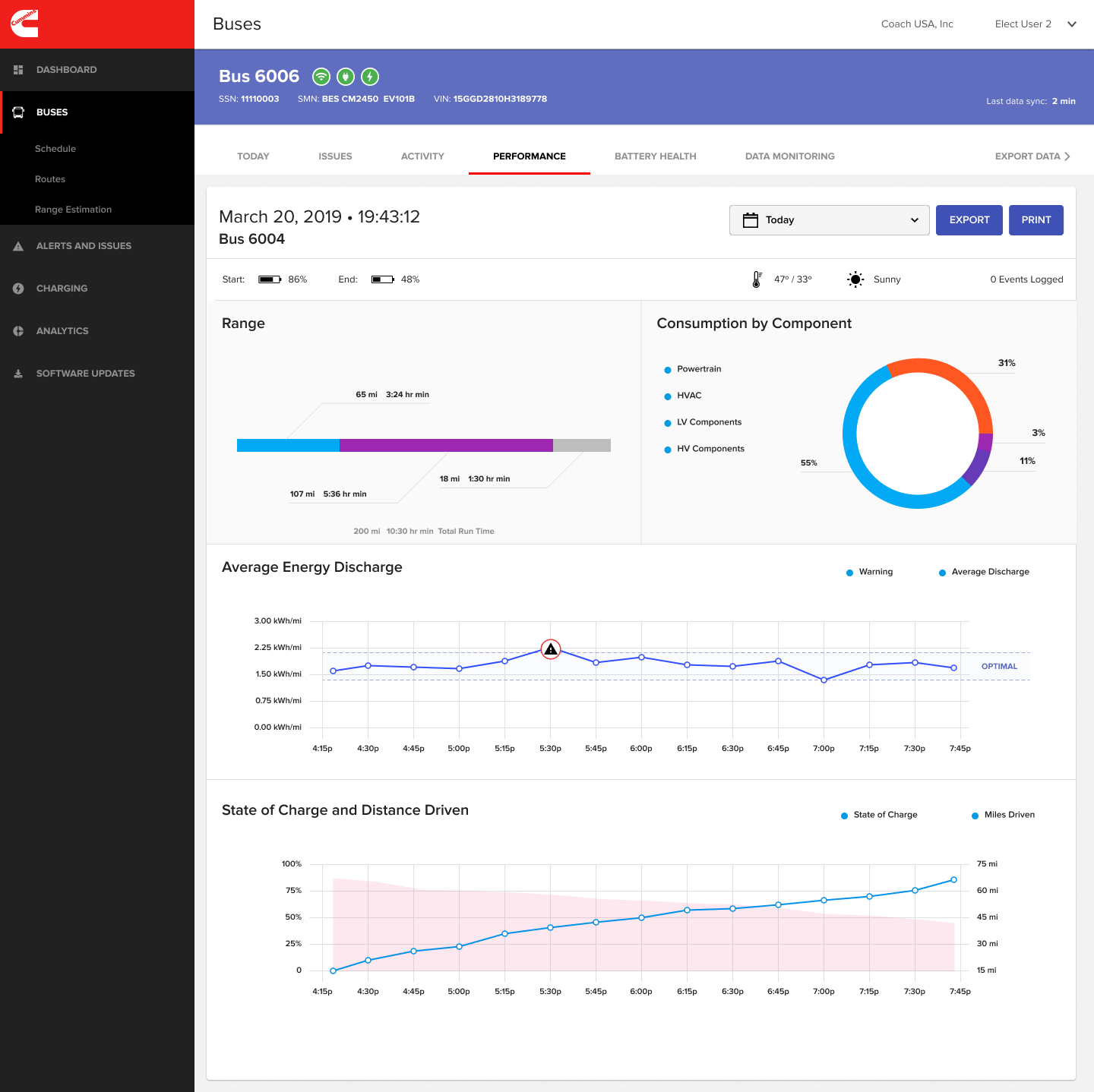Switch to the Today tab
Image resolution: width=1094 pixels, height=1092 pixels.
tap(253, 156)
